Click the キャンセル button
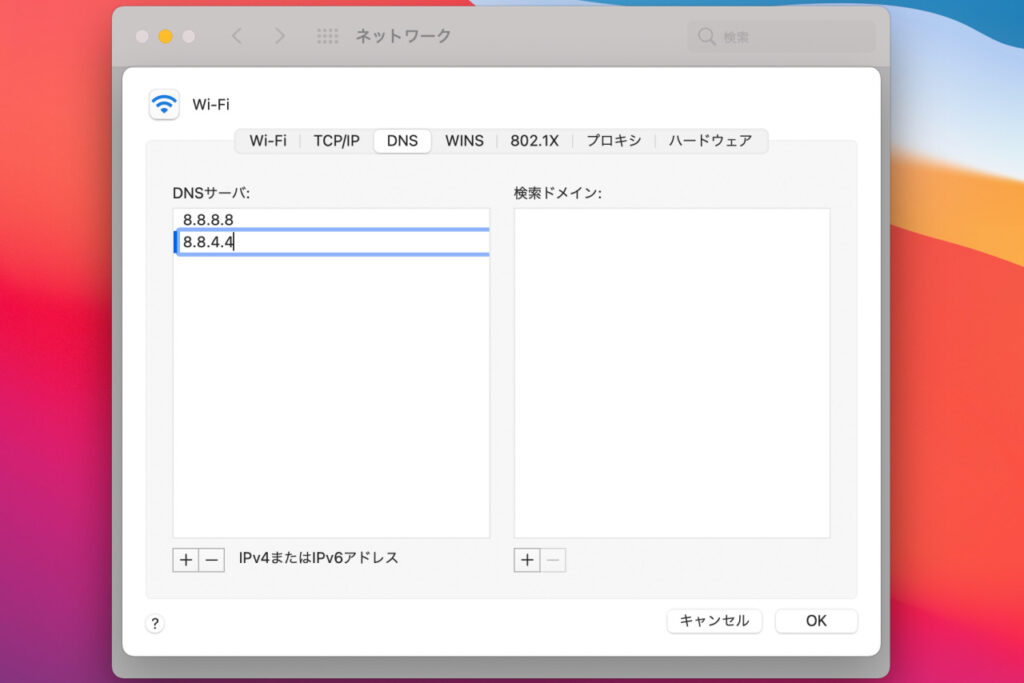The image size is (1024, 683). [x=714, y=621]
